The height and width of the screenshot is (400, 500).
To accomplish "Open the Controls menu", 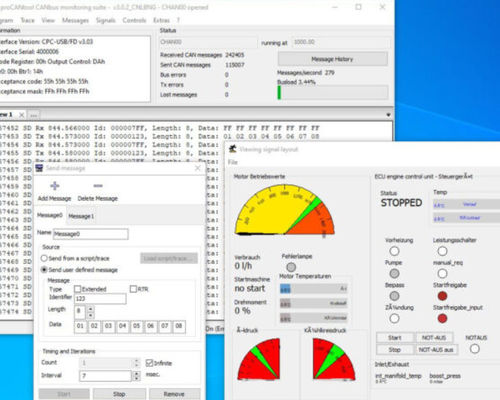I will coord(134,20).
